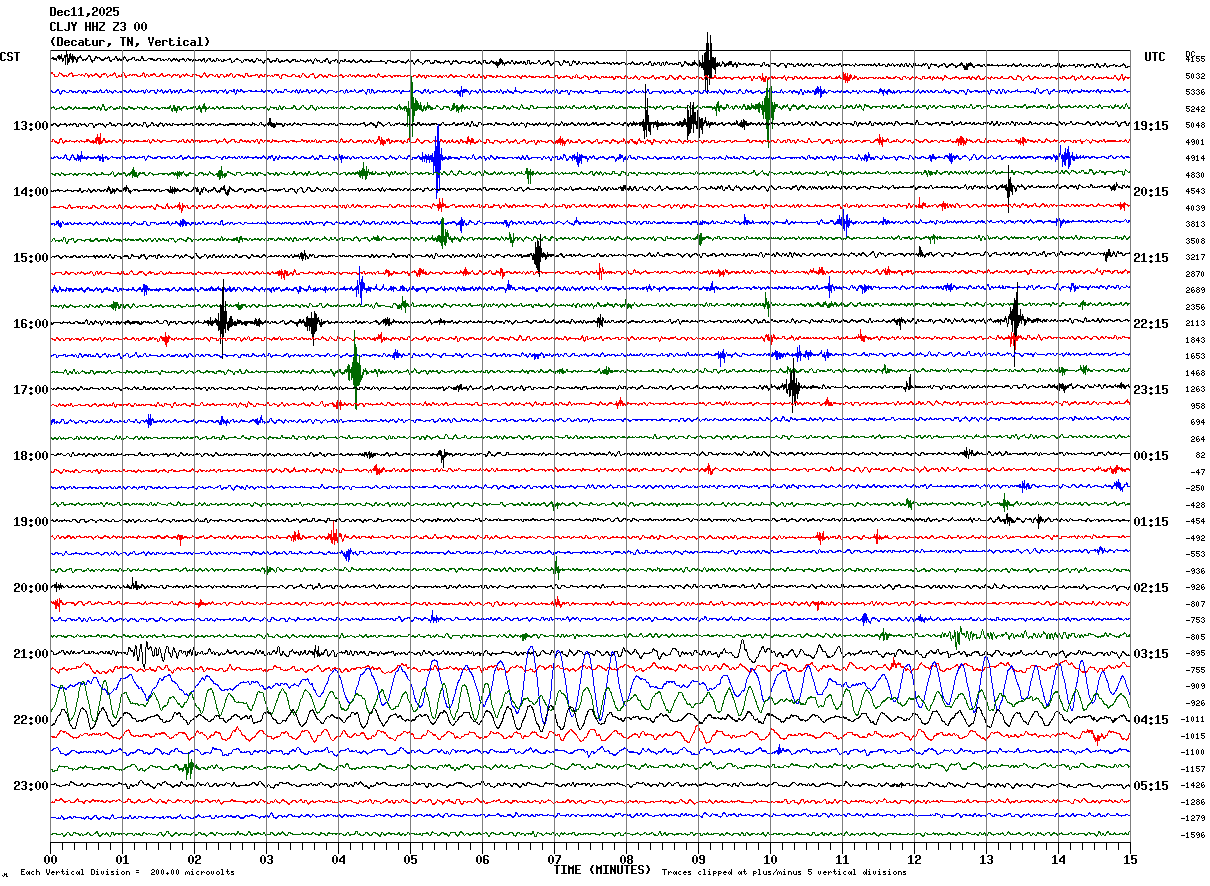Viewport: 1210px width, 886px height.
Task: Click the DC offset value 1263
Action: coord(1195,390)
